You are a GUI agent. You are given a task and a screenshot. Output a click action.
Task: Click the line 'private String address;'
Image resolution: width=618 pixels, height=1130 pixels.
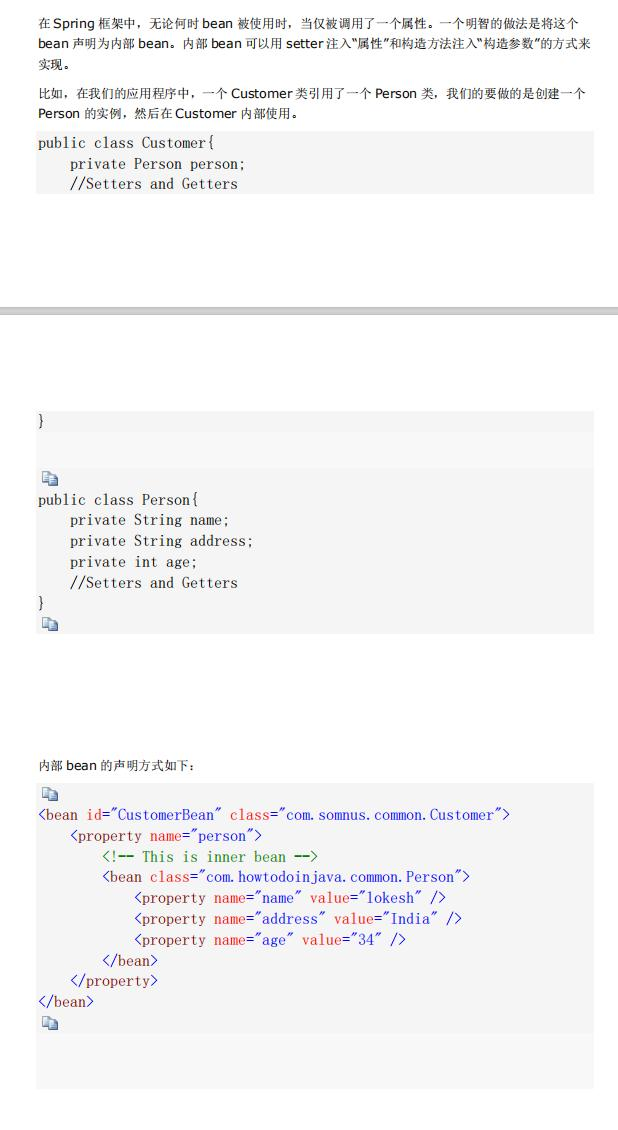(161, 540)
